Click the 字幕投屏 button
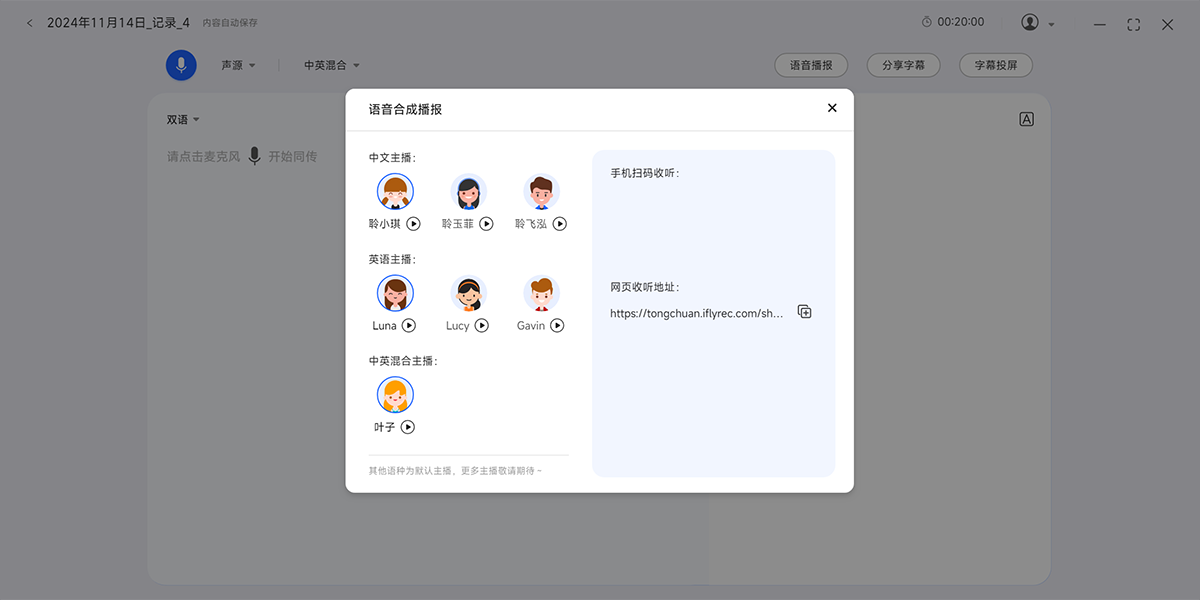Image resolution: width=1200 pixels, height=600 pixels. 995,65
